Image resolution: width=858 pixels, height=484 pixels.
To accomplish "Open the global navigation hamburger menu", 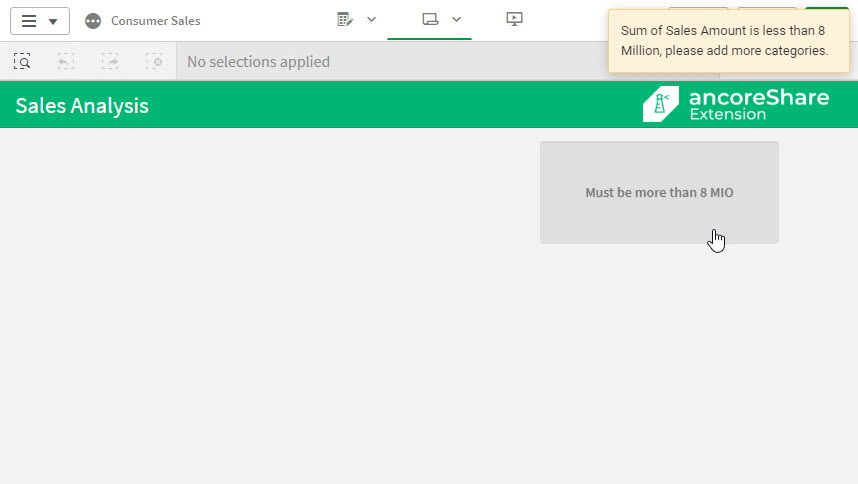I will point(39,21).
